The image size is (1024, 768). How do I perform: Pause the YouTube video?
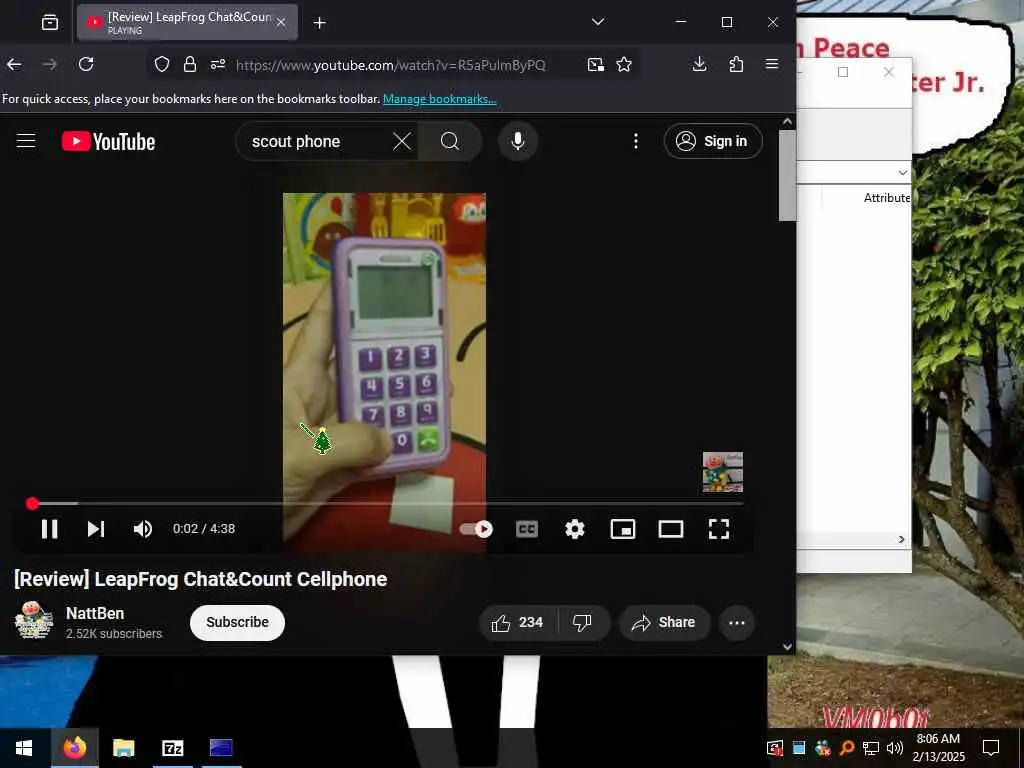click(50, 529)
